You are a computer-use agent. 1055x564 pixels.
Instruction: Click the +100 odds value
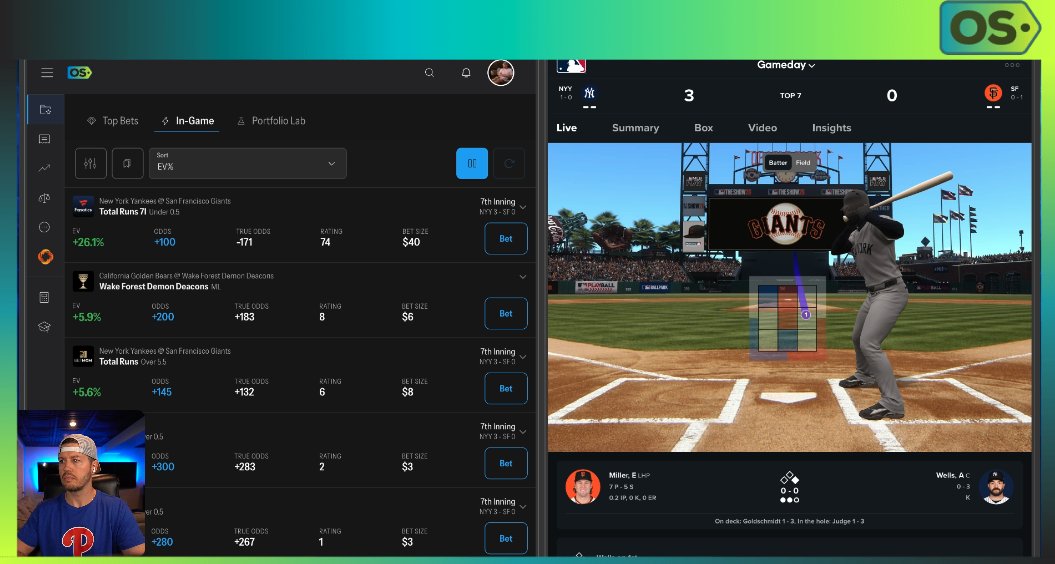coord(165,242)
